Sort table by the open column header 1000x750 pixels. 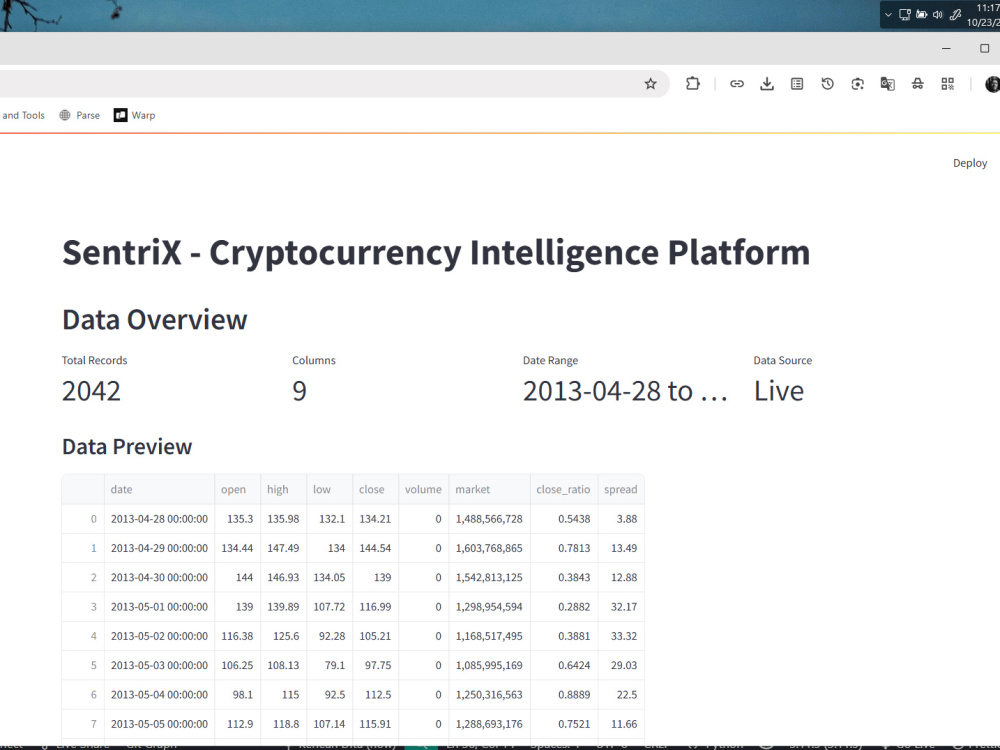click(x=237, y=489)
